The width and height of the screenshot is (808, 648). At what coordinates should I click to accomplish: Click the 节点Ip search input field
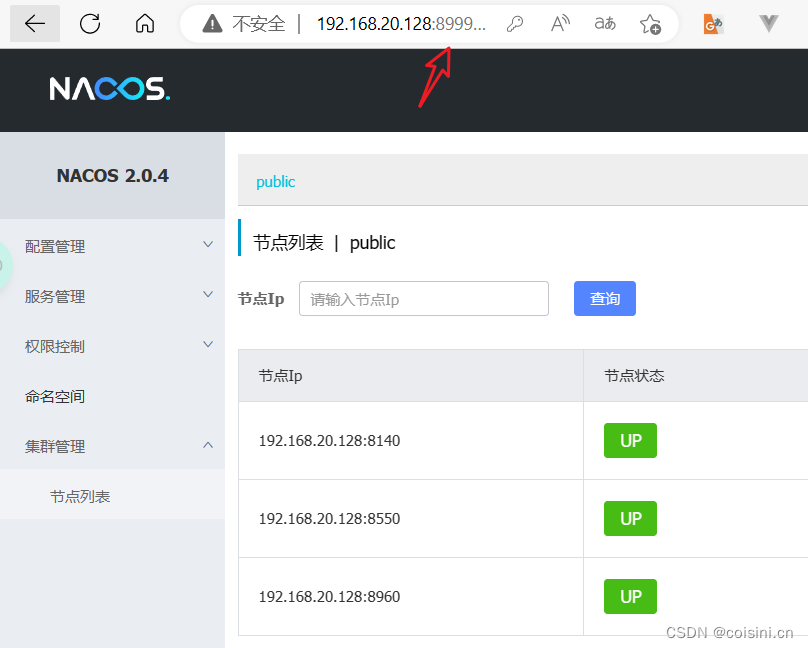(x=424, y=299)
